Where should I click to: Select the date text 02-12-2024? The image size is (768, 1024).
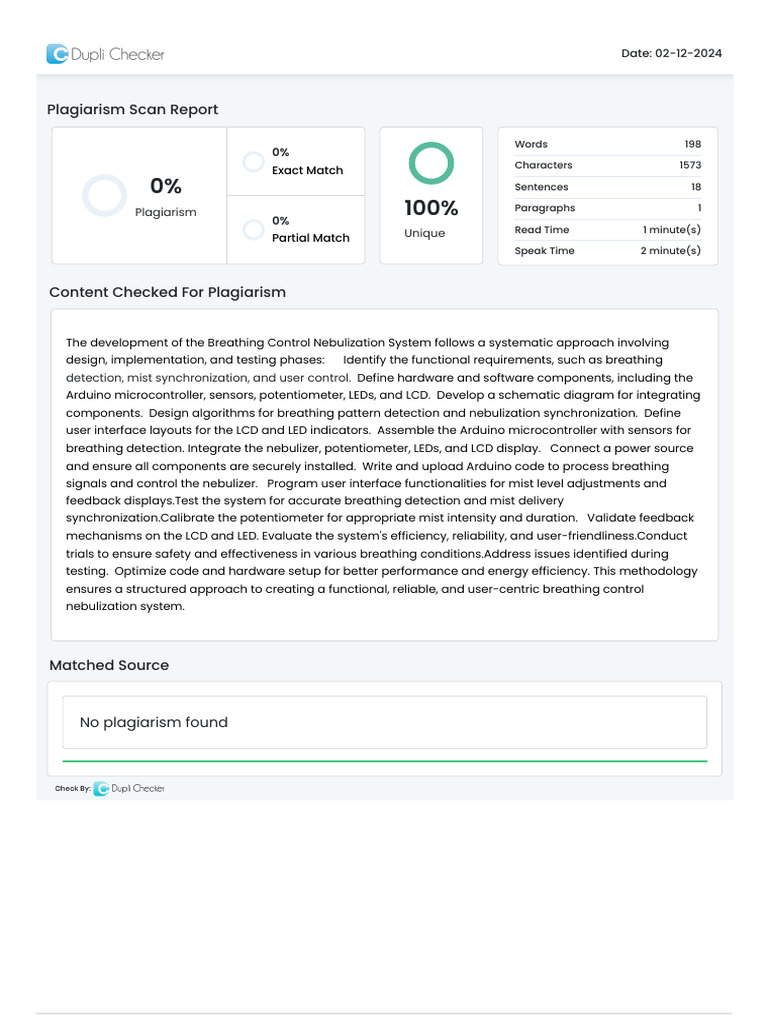point(688,54)
